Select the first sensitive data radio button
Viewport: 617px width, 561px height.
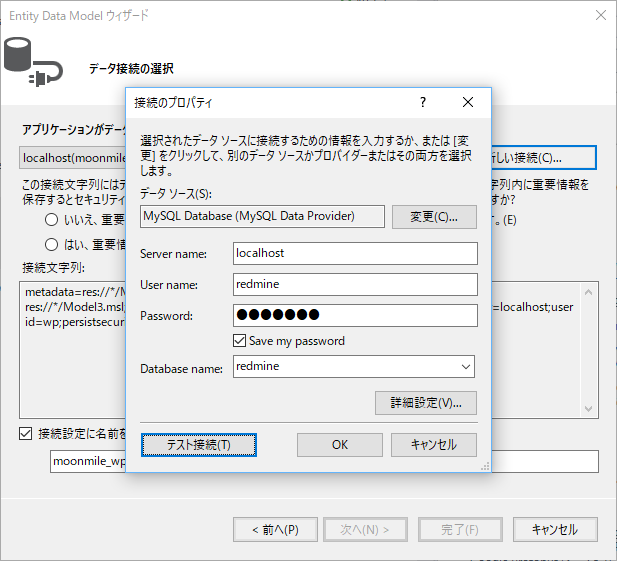(x=51, y=220)
